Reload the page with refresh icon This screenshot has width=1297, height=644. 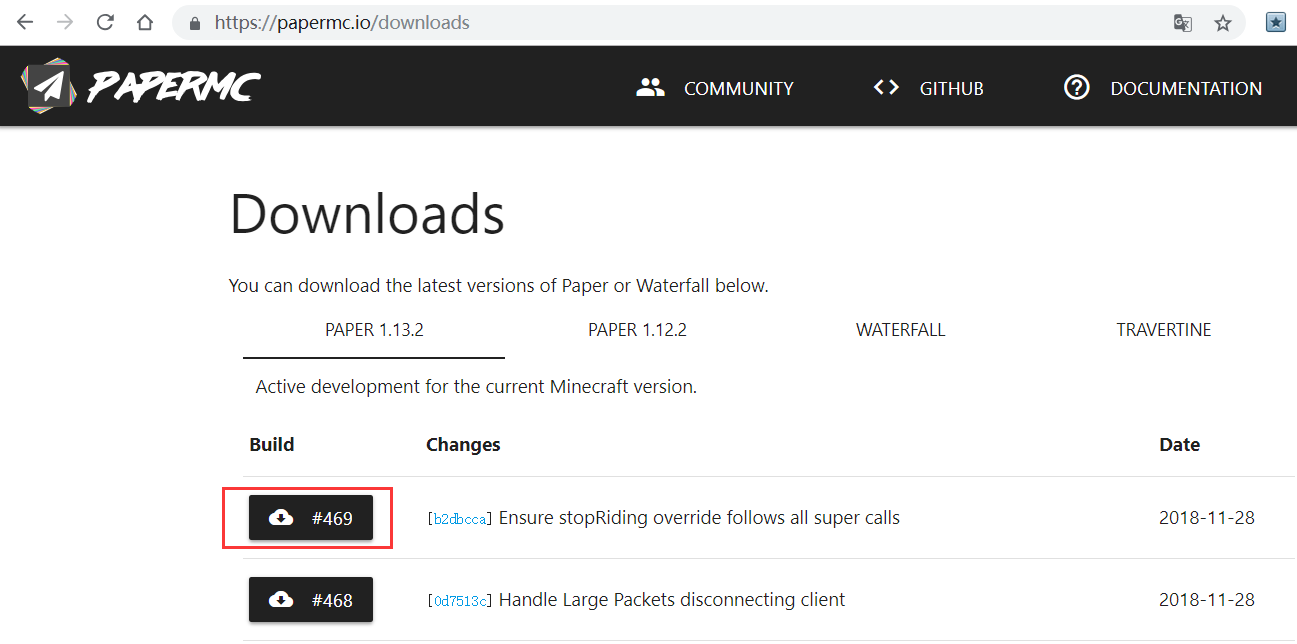click(x=105, y=22)
